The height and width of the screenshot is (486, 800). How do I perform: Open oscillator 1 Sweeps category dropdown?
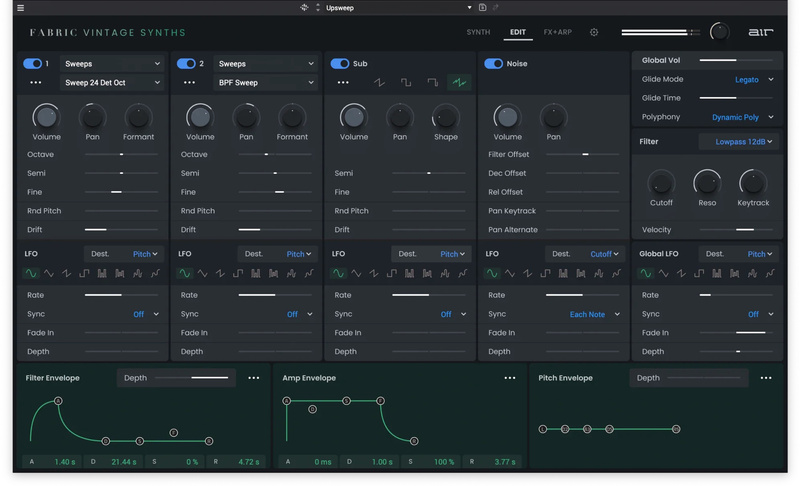coord(112,64)
